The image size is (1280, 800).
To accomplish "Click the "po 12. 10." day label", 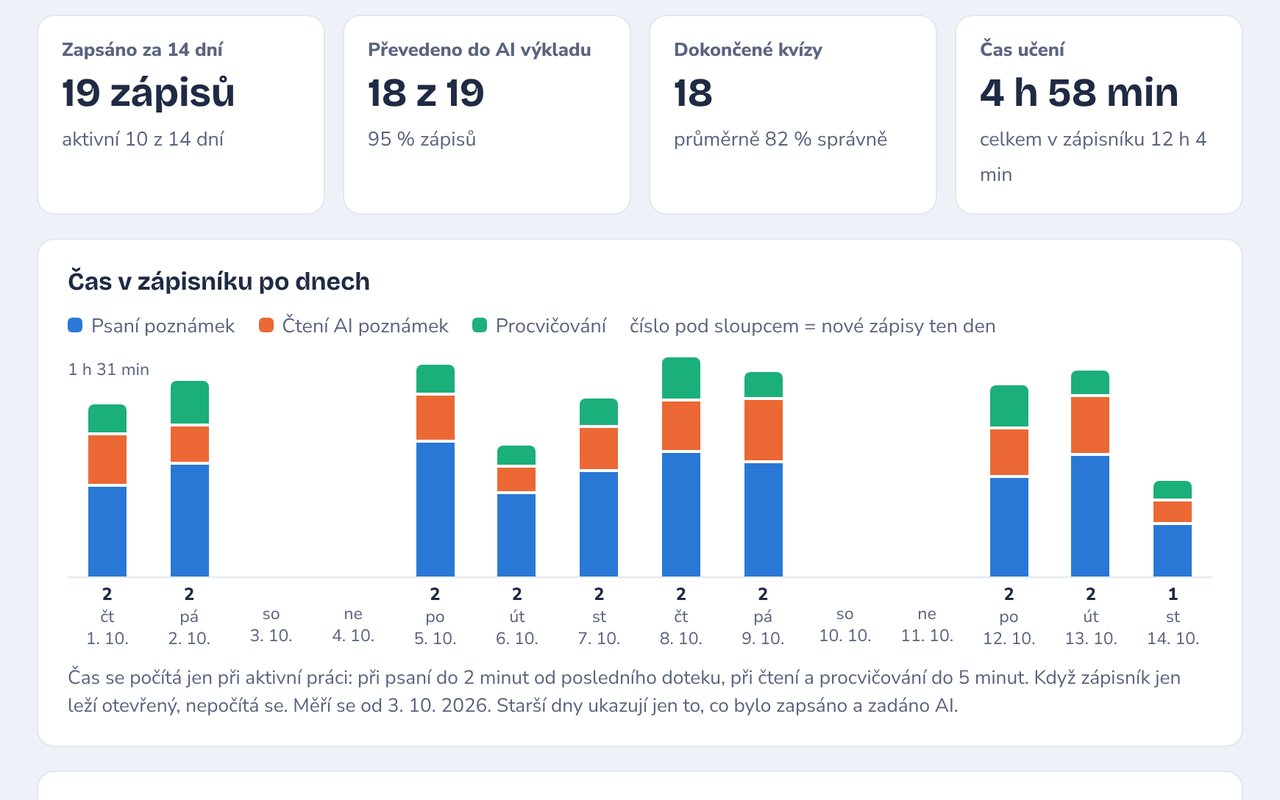I will [x=1009, y=629].
